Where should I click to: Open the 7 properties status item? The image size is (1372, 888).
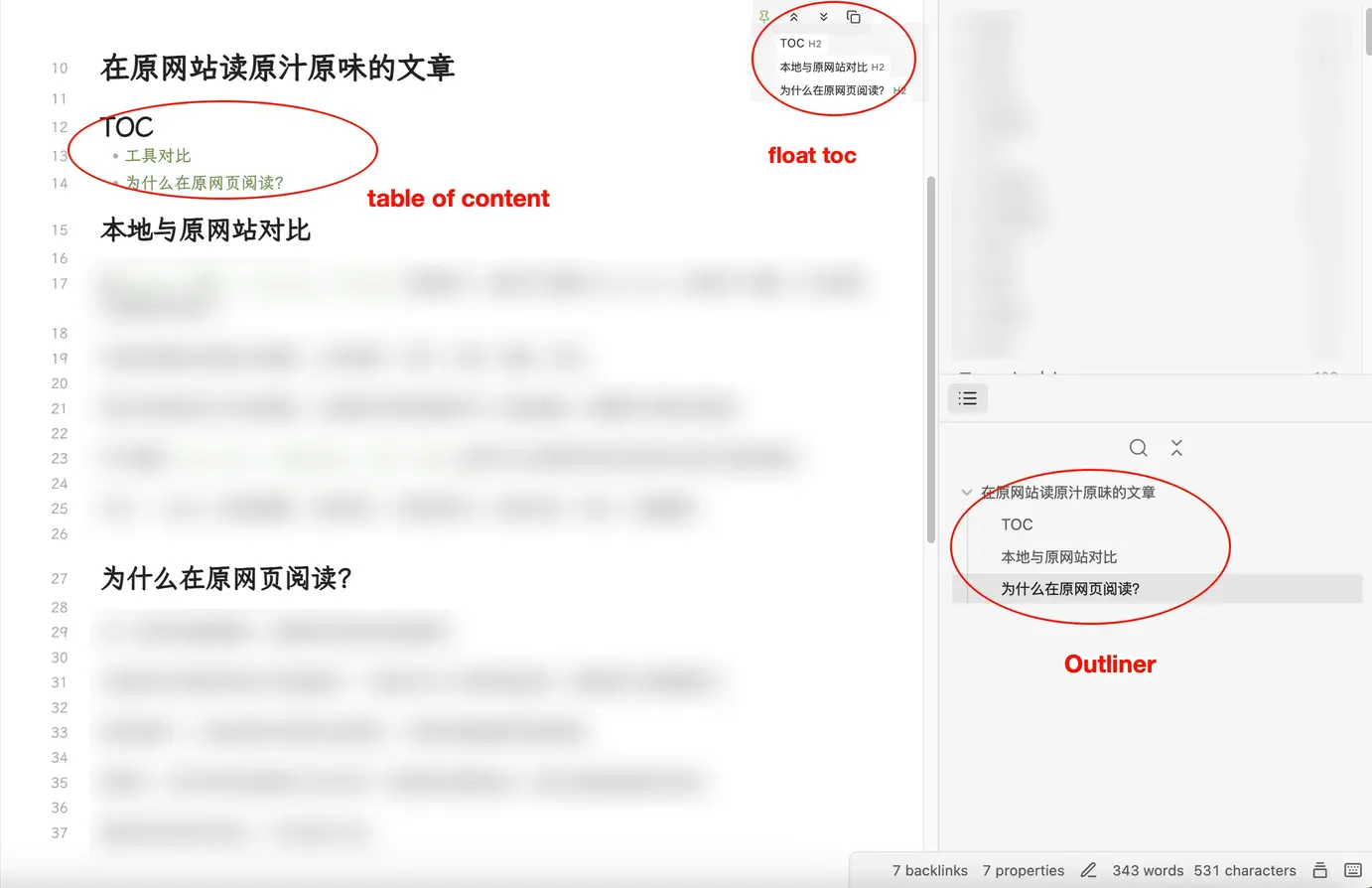(x=1023, y=870)
